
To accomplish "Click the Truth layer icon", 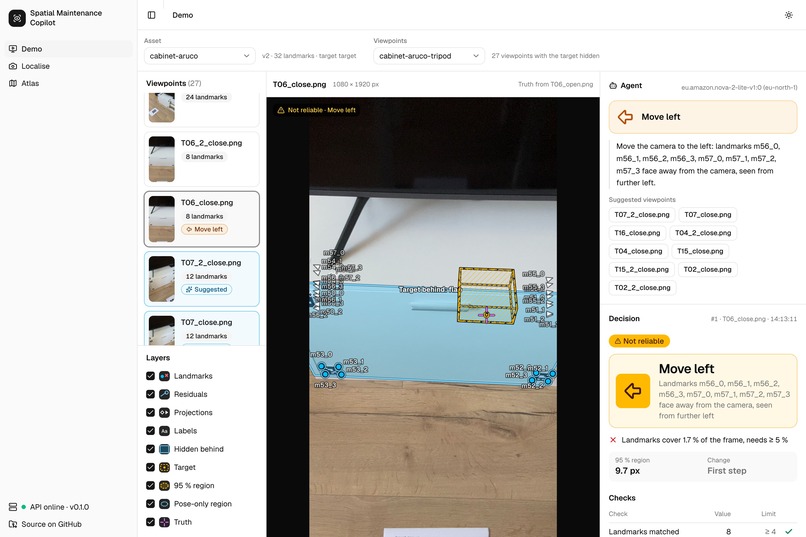I will click(x=164, y=522).
